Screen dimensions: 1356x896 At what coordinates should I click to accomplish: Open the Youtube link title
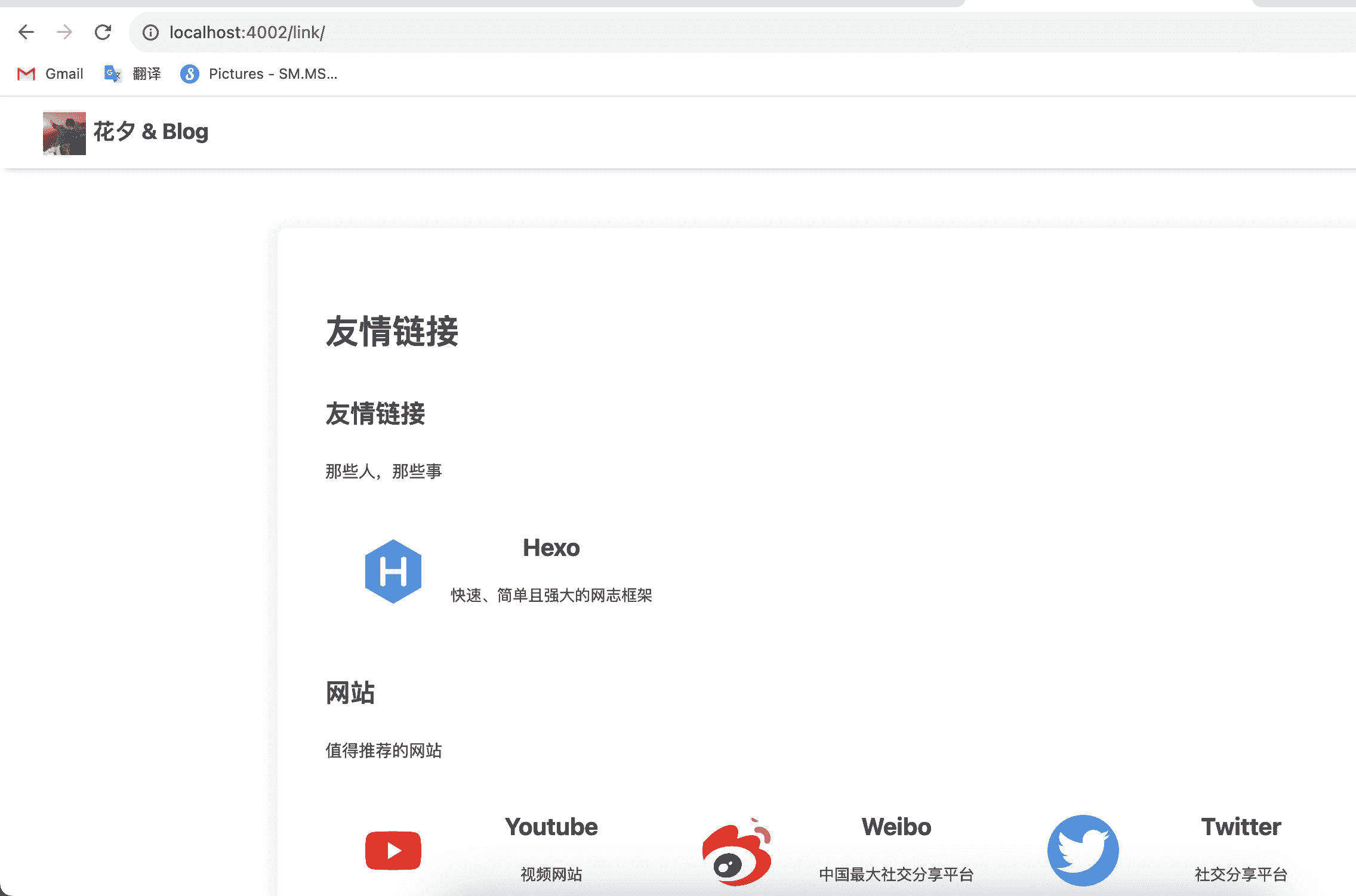pyautogui.click(x=551, y=827)
